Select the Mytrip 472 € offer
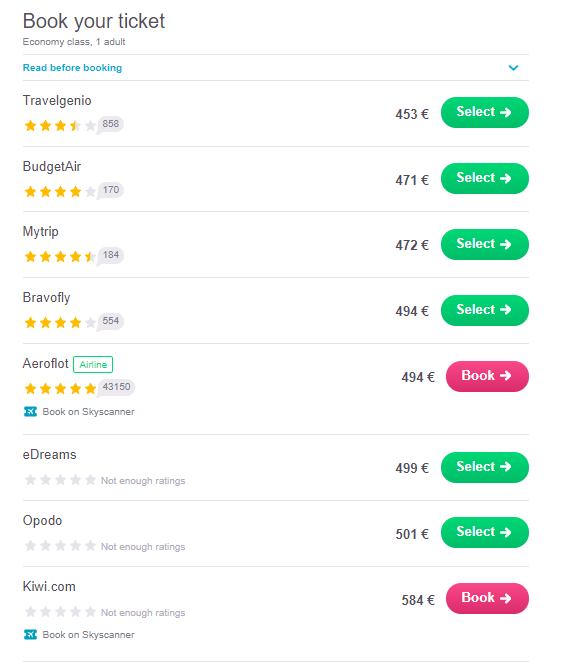Image resolution: width=561 pixels, height=666 pixels. [485, 244]
